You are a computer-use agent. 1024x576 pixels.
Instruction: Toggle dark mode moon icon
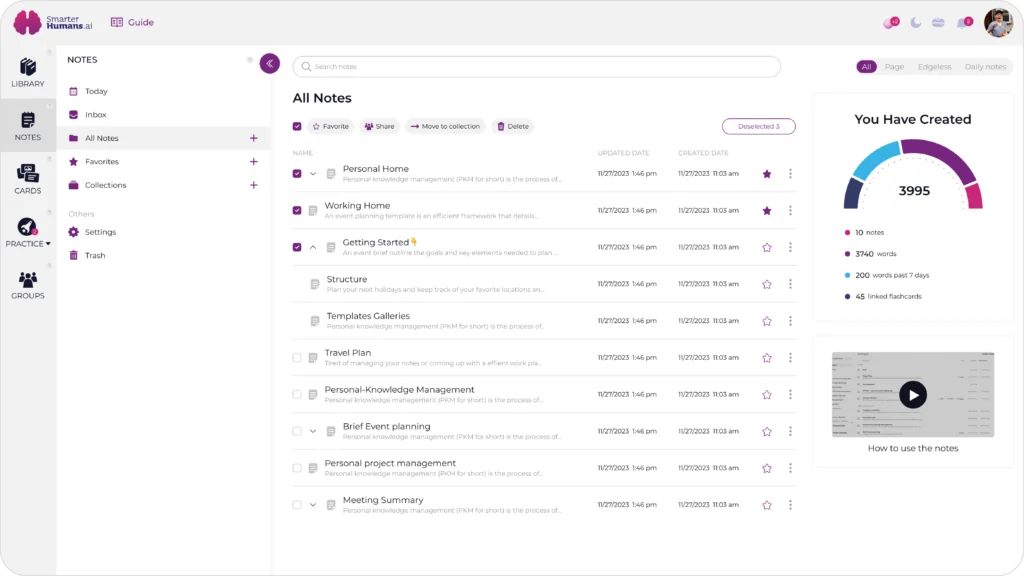pyautogui.click(x=916, y=23)
